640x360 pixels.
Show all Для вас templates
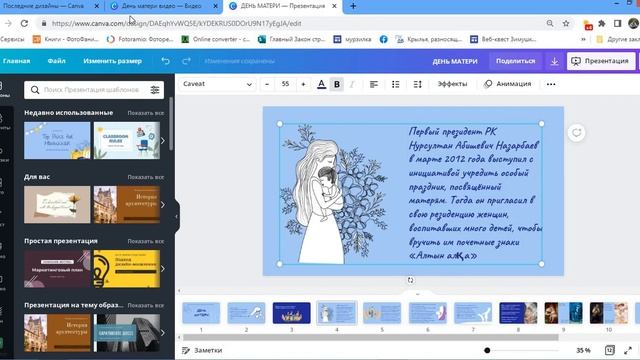tap(145, 177)
